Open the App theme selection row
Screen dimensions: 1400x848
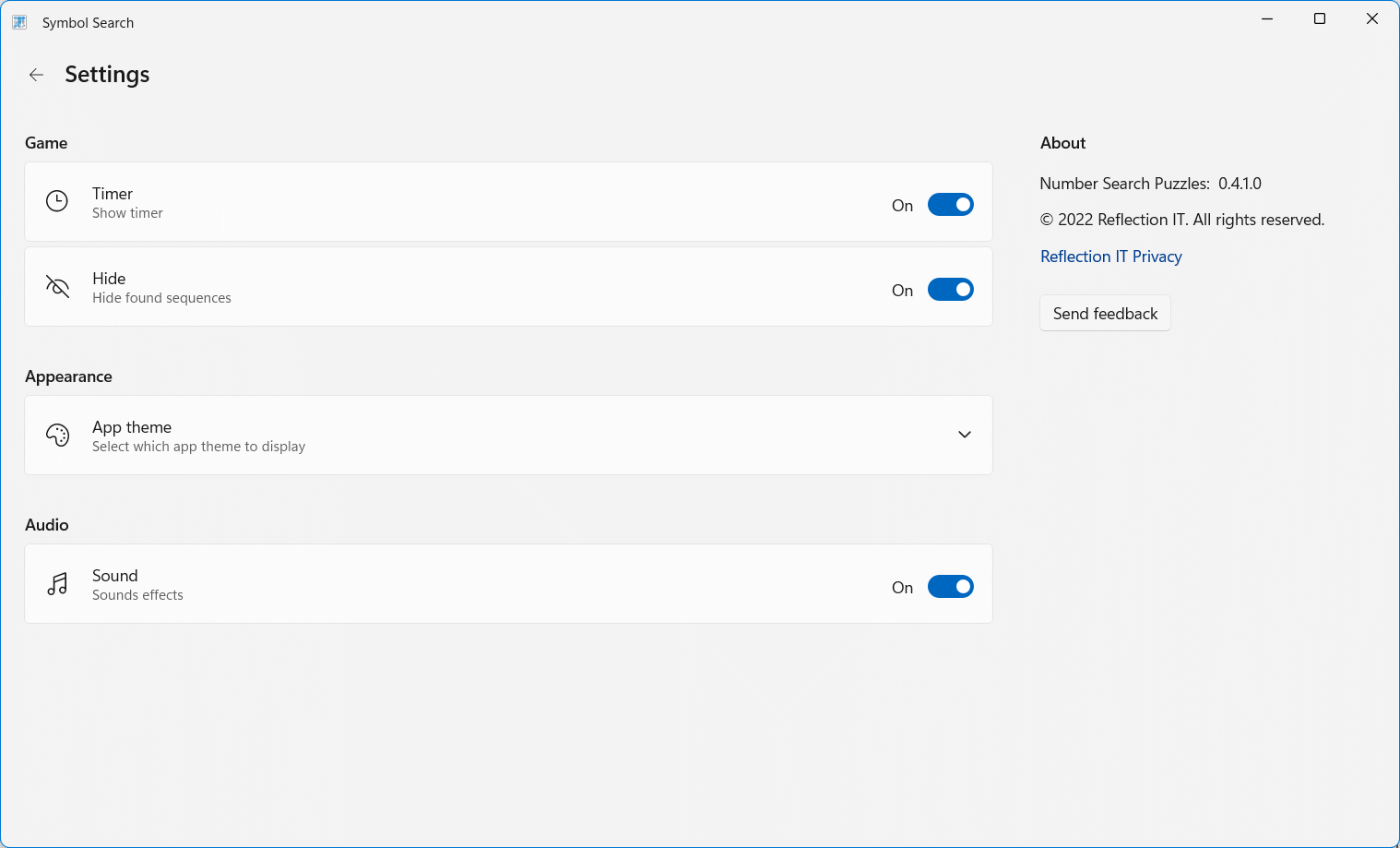507,436
